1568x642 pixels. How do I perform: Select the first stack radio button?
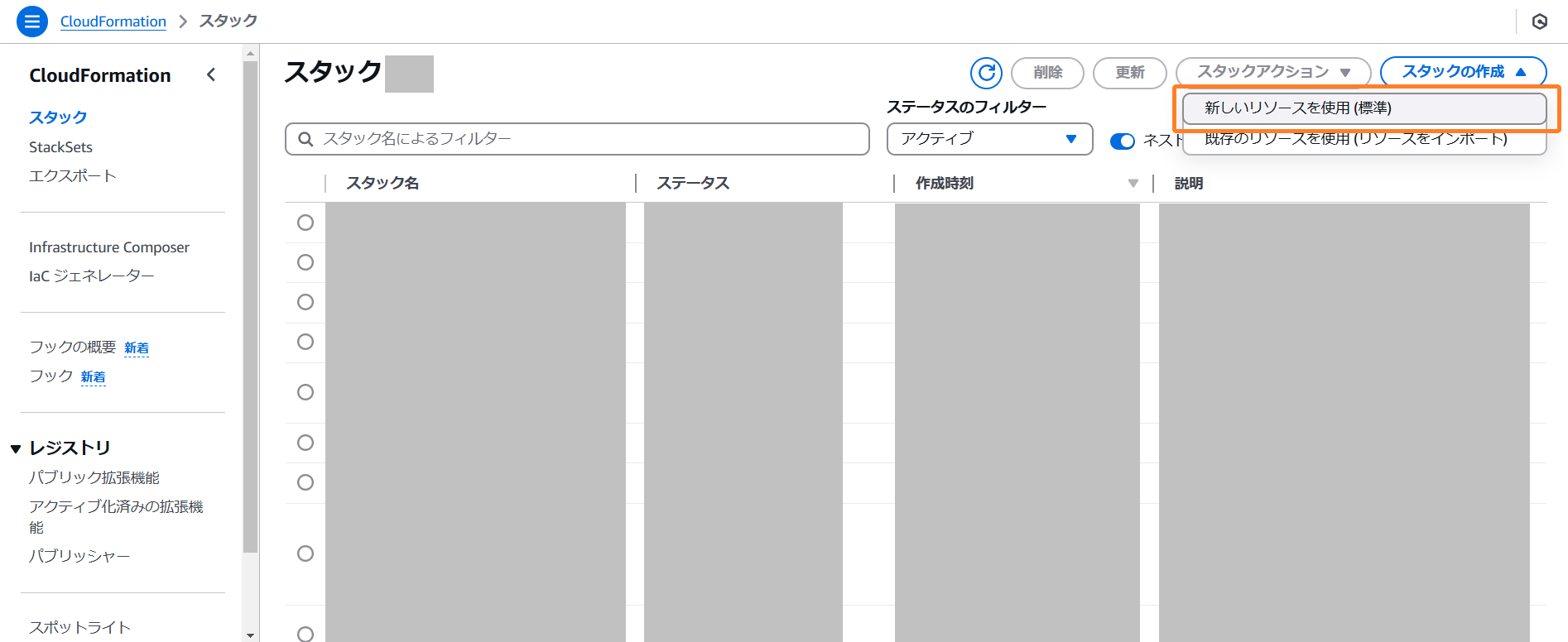305,223
